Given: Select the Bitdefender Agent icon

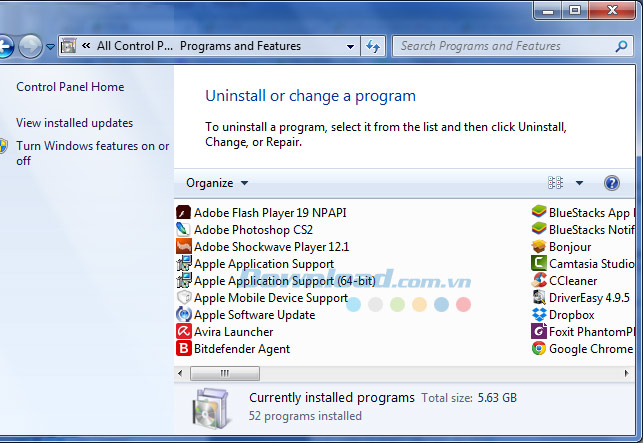Looking at the screenshot, I should (183, 349).
